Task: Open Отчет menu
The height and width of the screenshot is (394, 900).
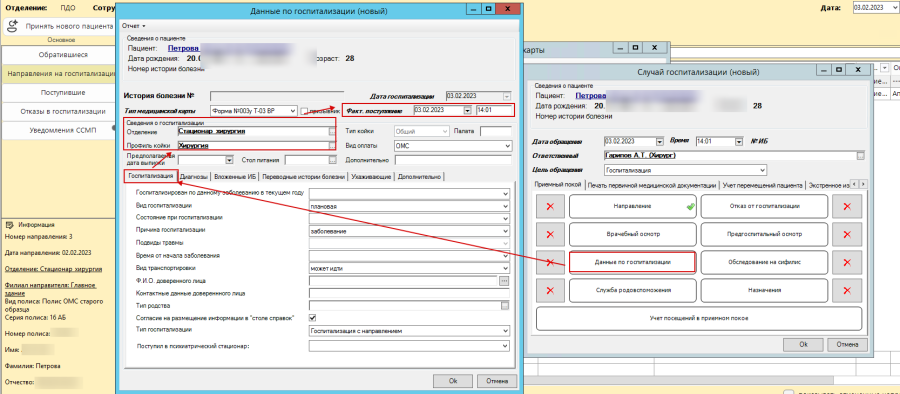Action: pos(134,26)
